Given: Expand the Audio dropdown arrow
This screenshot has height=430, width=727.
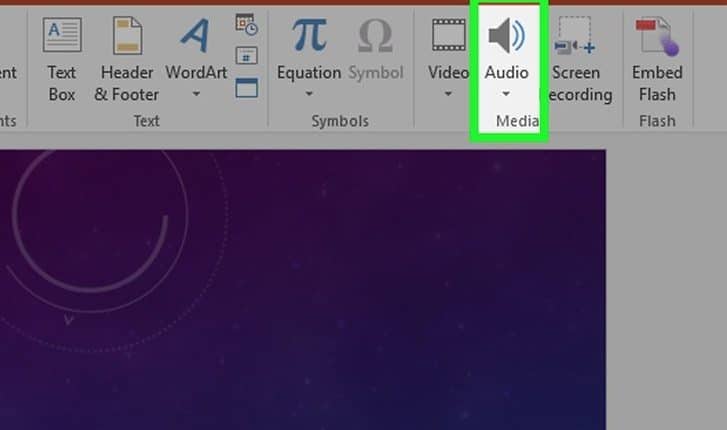Looking at the screenshot, I should click(x=506, y=94).
